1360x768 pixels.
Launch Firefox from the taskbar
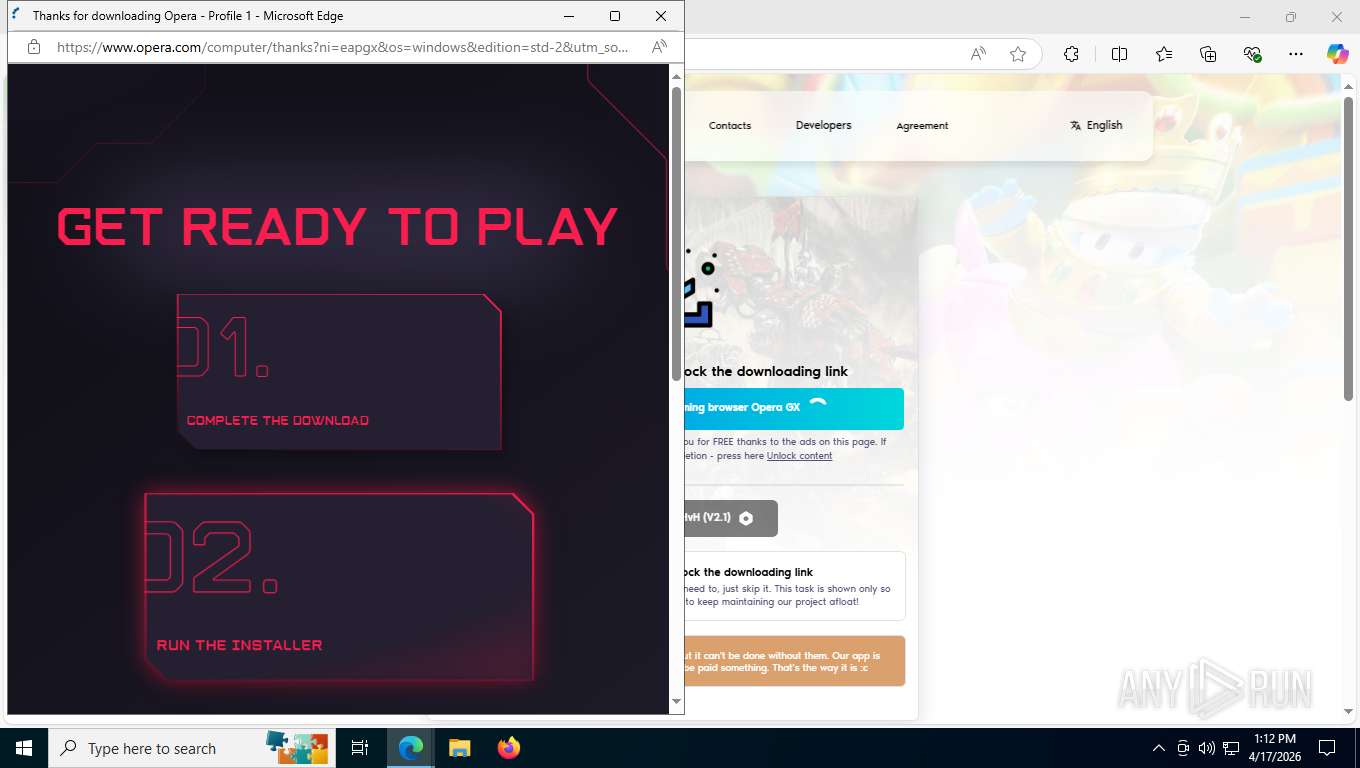pos(509,748)
